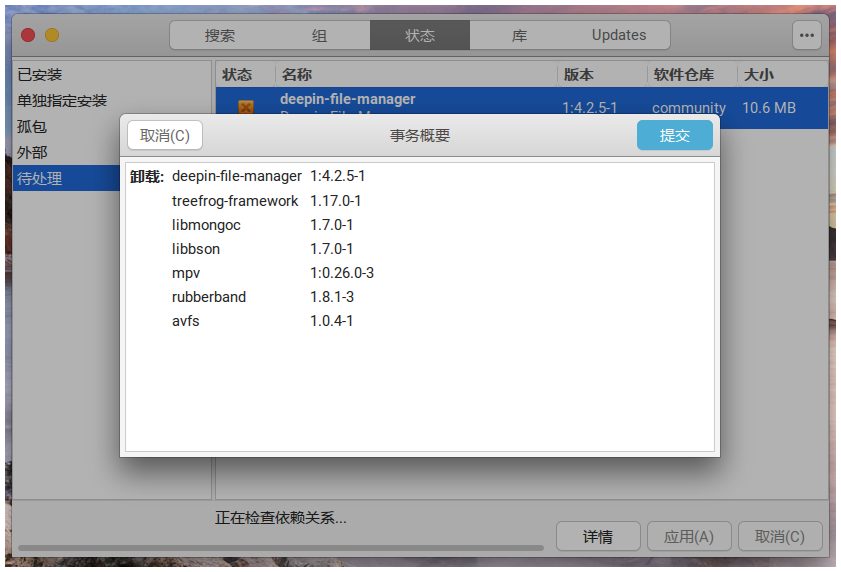Click the 详情 button at the bottom
The image size is (841, 572).
[x=598, y=536]
